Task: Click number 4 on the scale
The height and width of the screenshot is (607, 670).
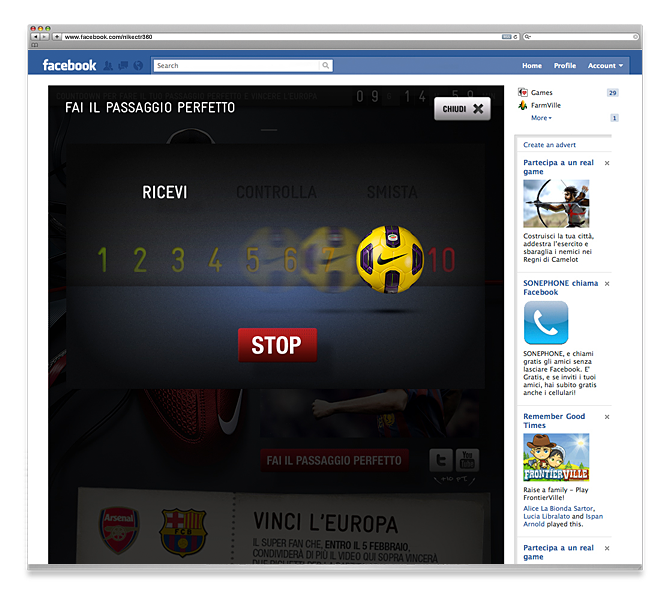Action: [x=215, y=259]
